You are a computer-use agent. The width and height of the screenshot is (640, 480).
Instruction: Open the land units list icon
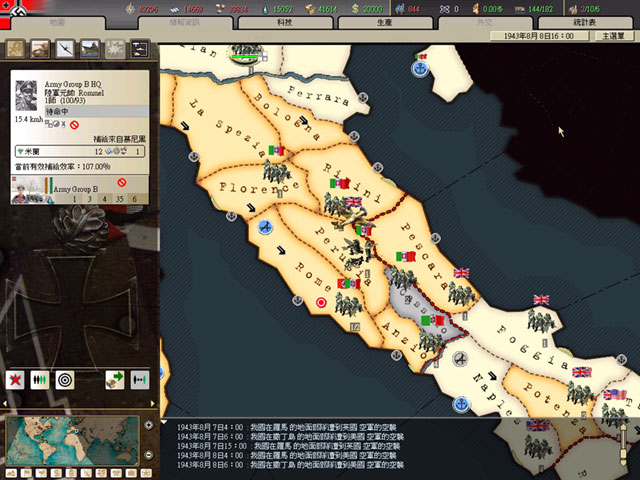coord(40,49)
